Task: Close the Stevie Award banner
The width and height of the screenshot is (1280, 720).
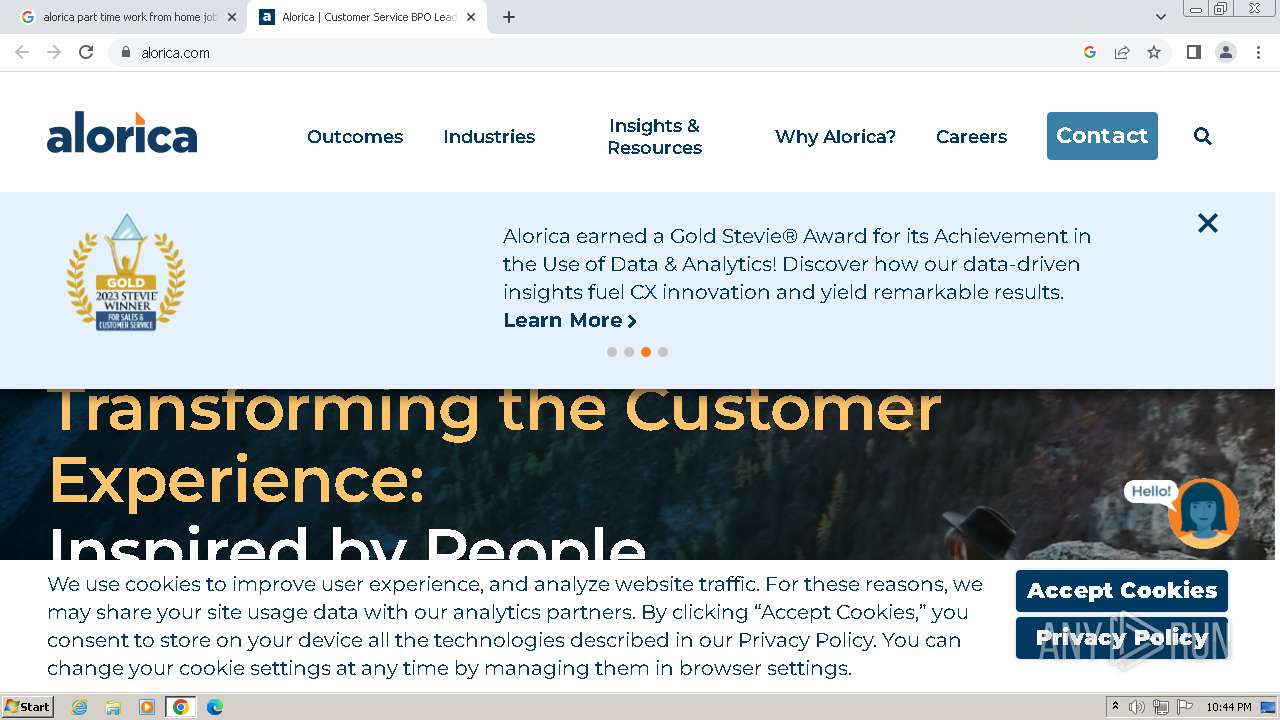Action: [x=1208, y=223]
